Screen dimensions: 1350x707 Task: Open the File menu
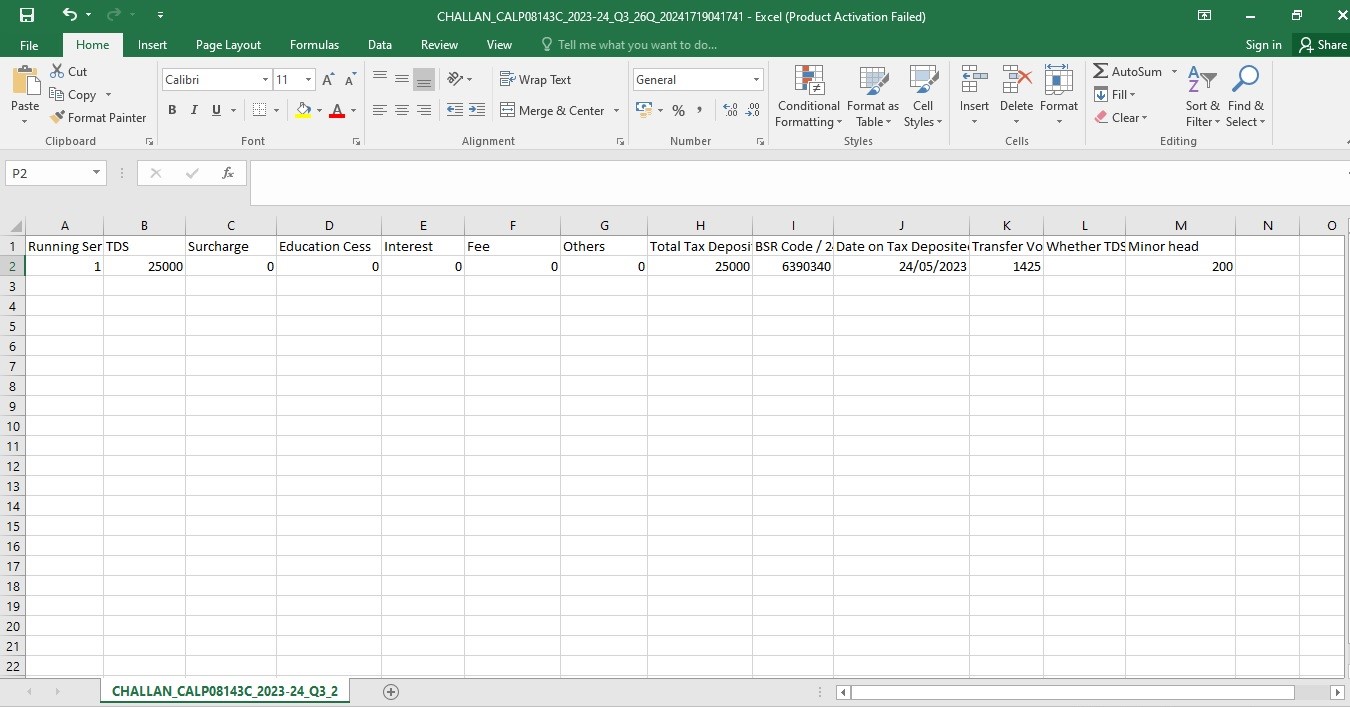29,45
